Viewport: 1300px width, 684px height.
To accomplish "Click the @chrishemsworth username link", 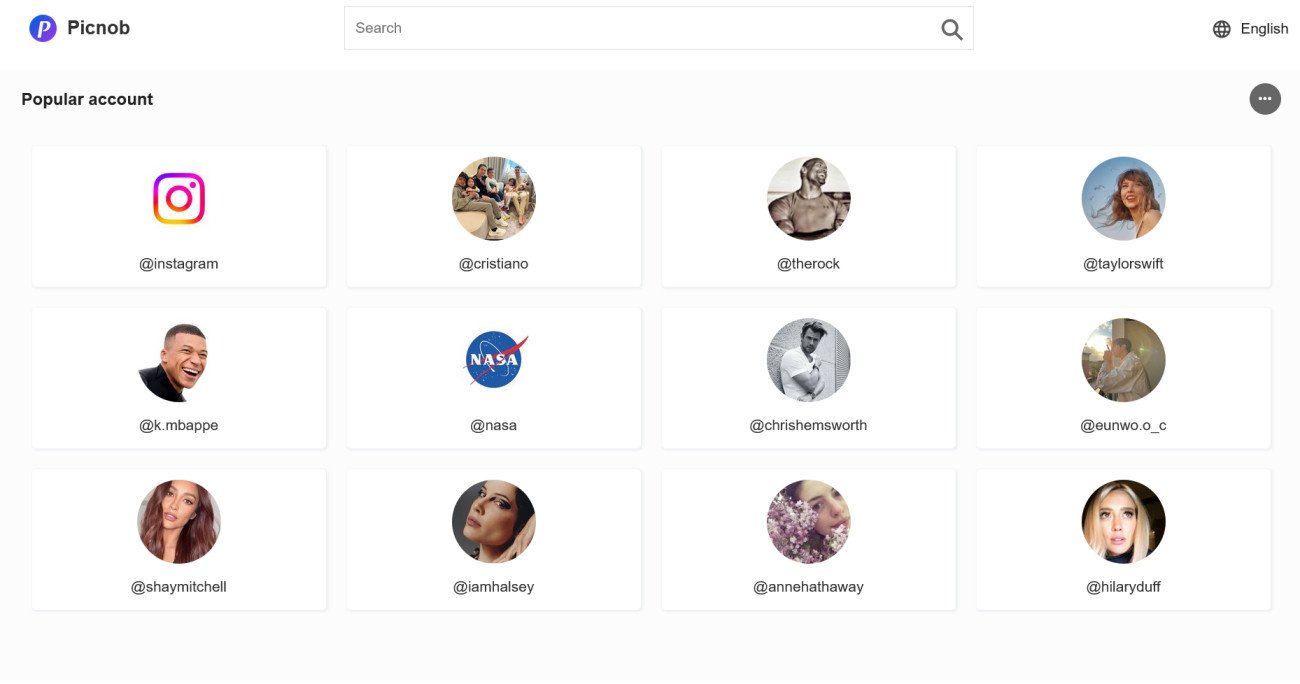I will point(808,425).
